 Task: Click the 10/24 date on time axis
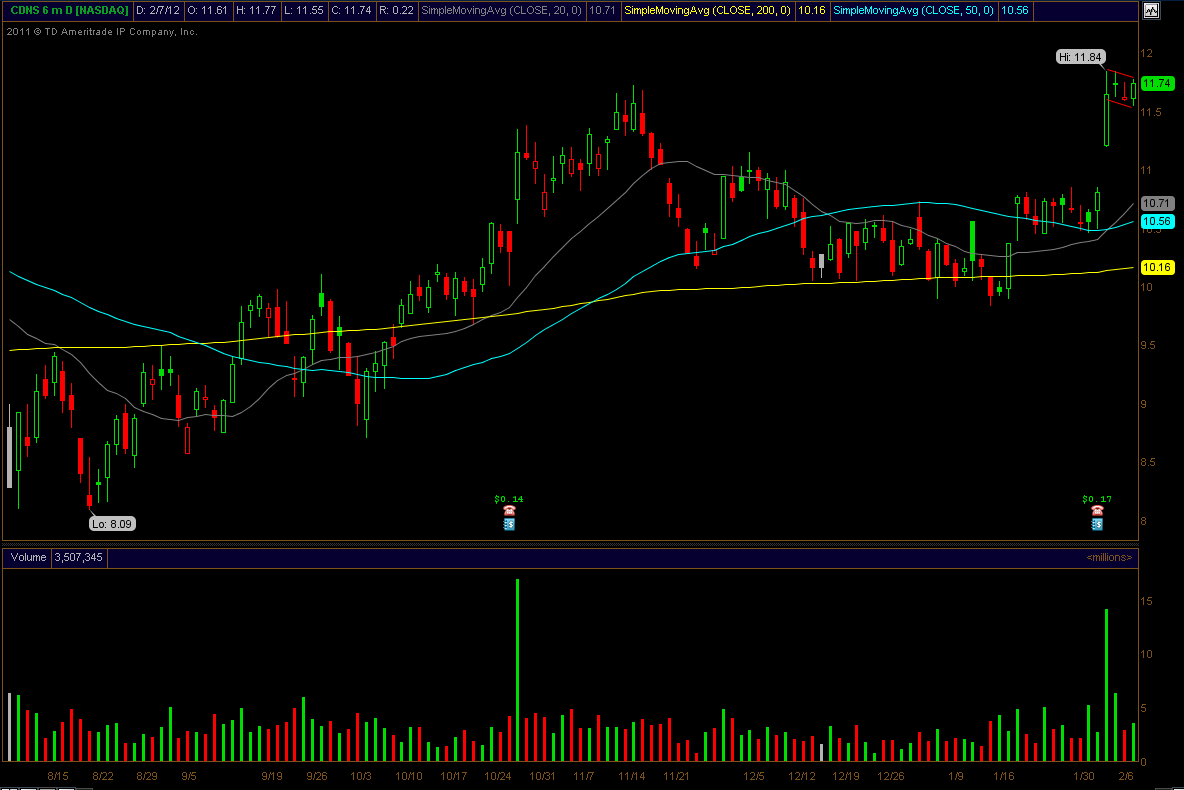(498, 776)
